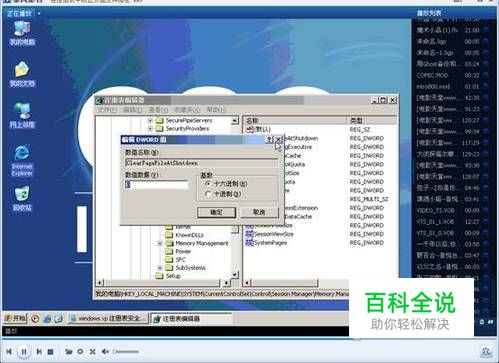
Task: Open a file using the player's open icon
Action: [x=68, y=351]
